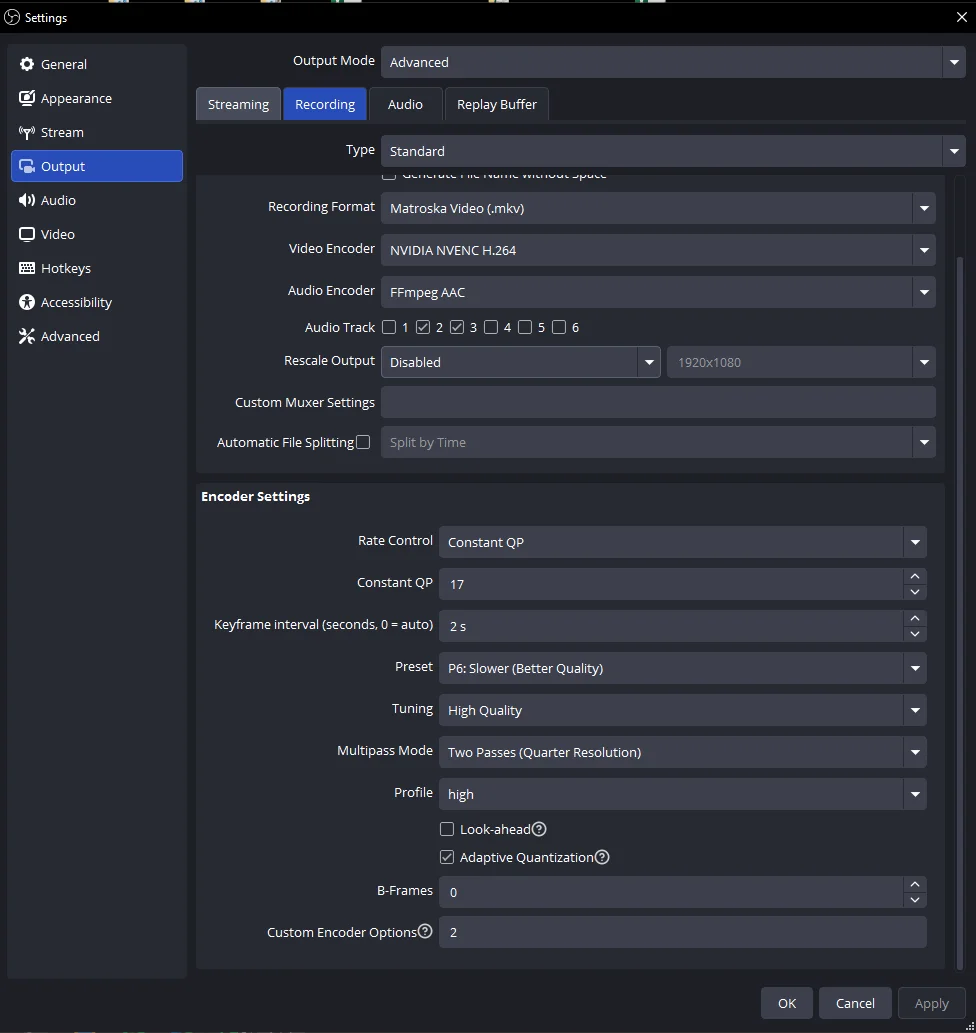976x1033 pixels.
Task: Select the Appearance sidebar icon
Action: (x=27, y=98)
